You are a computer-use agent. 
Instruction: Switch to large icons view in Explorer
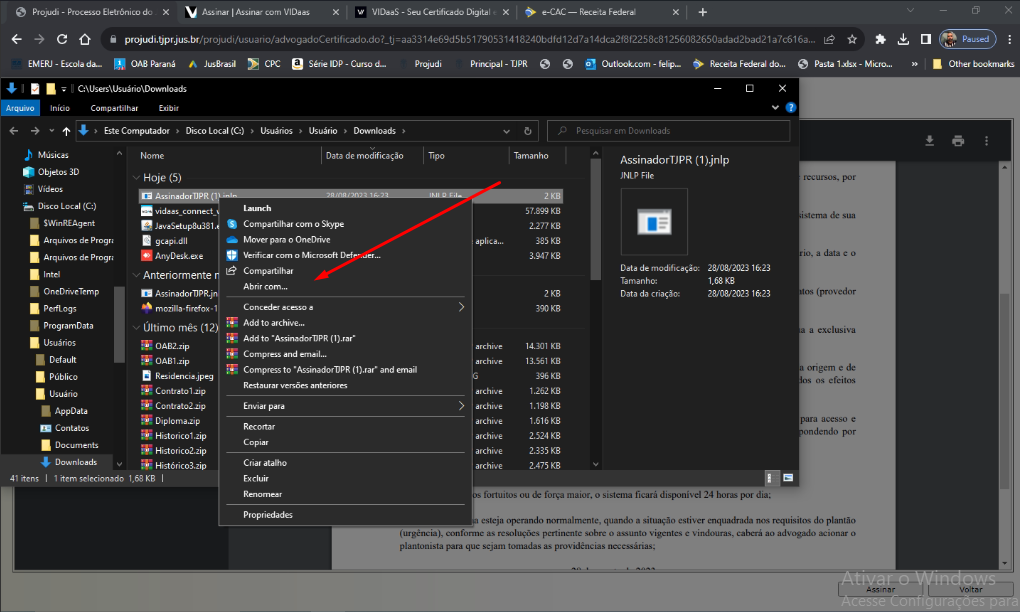tap(788, 478)
